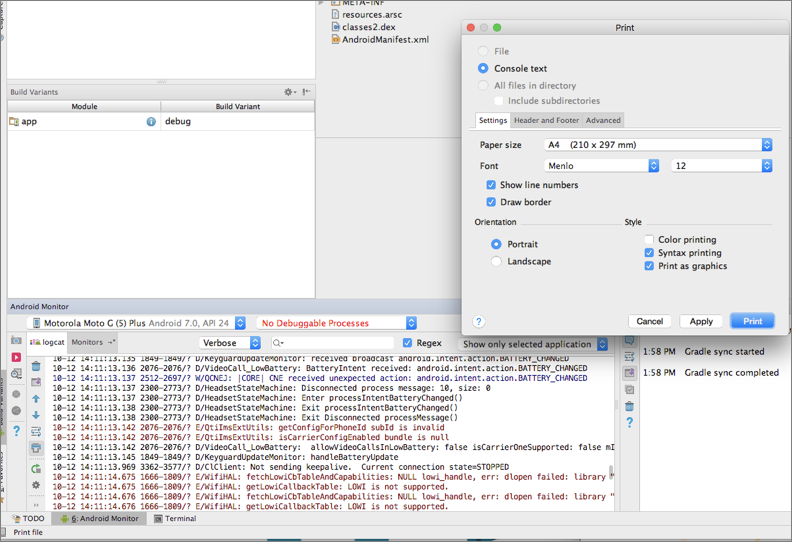Click the debug build variant cell
The width and height of the screenshot is (792, 542).
tap(237, 121)
